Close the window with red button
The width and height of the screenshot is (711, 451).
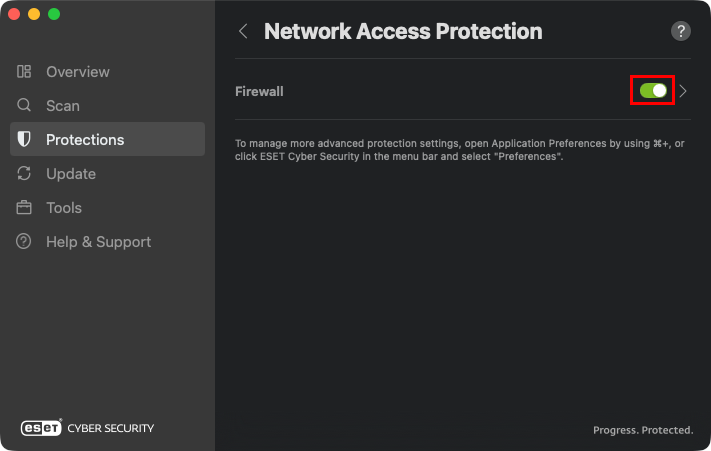[14, 14]
